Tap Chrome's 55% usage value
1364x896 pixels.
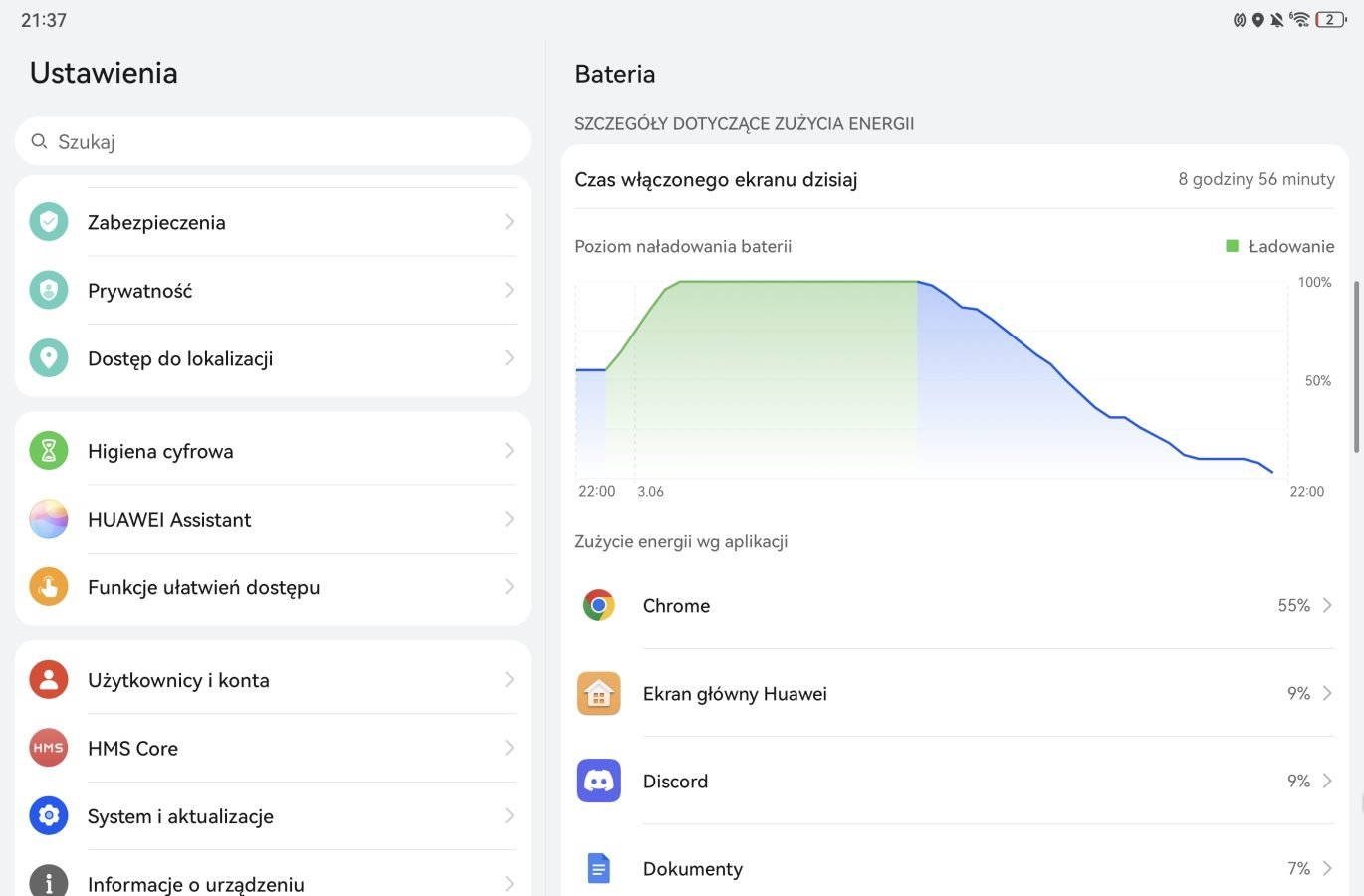coord(1293,605)
